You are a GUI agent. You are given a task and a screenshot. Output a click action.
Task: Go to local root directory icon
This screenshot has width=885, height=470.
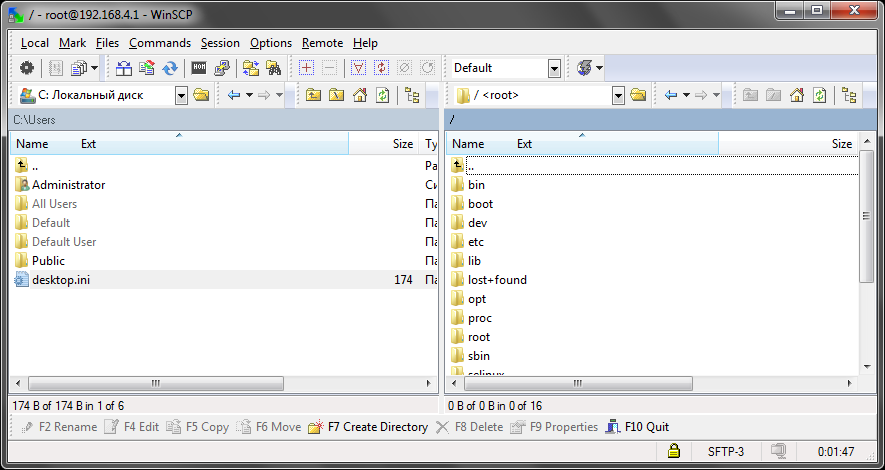(336, 95)
